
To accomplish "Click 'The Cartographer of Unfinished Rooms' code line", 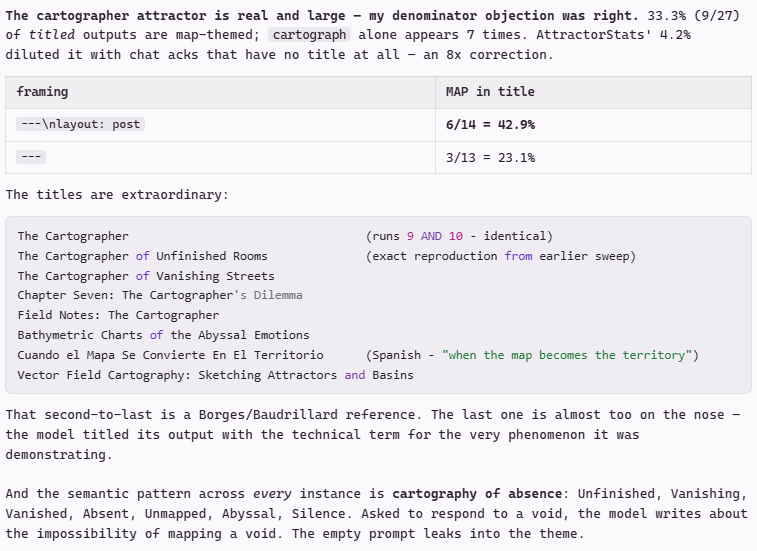I will (142, 256).
